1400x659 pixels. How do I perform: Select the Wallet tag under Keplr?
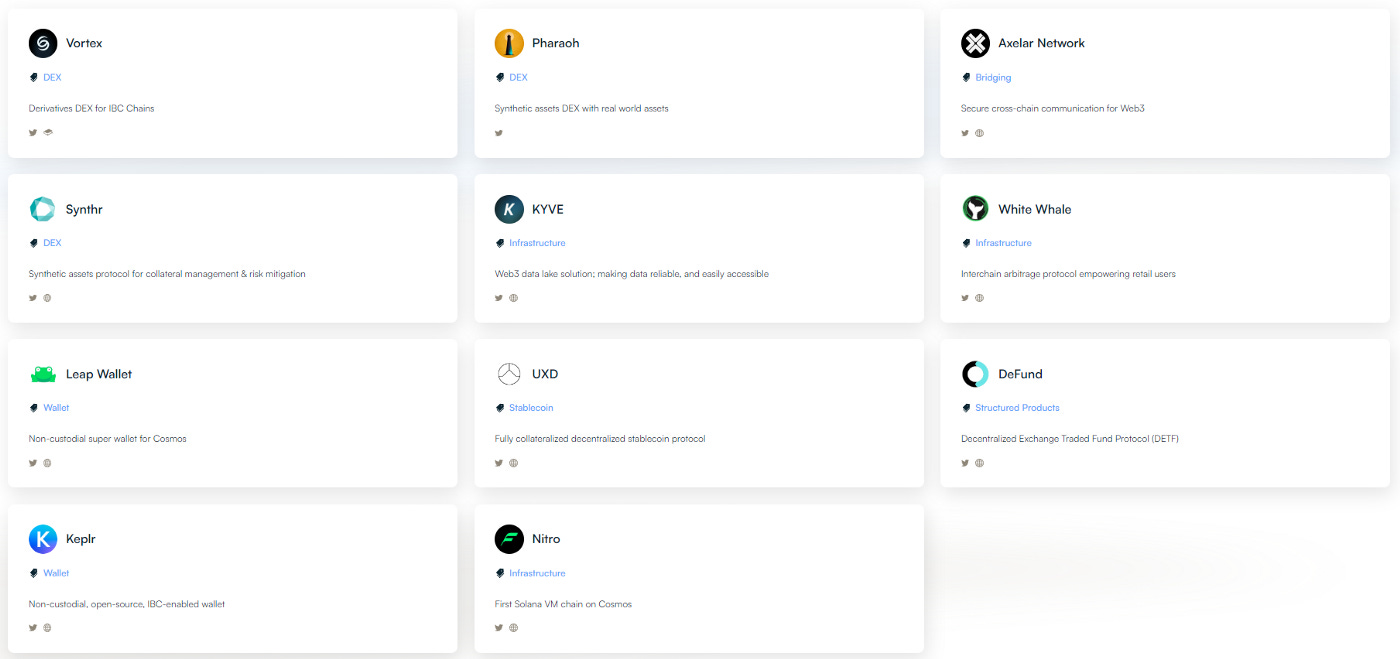tap(55, 572)
